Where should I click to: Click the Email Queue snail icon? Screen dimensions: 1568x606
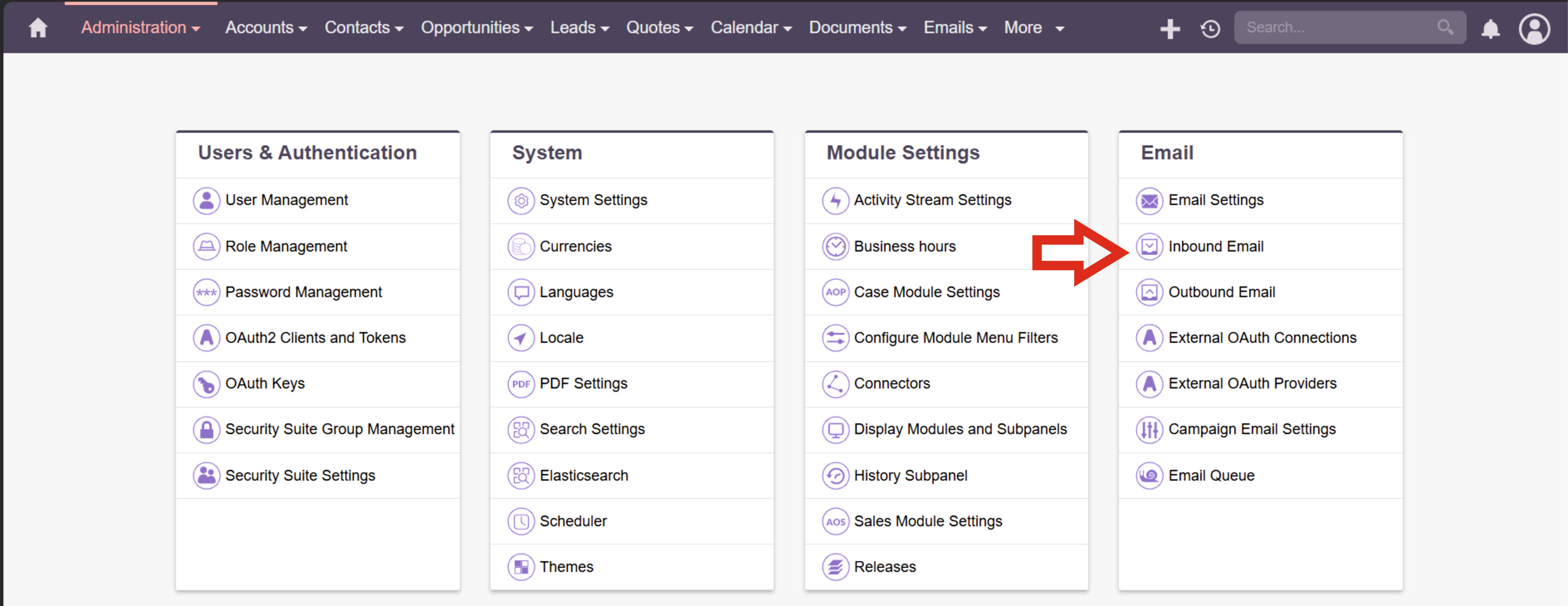pos(1149,476)
